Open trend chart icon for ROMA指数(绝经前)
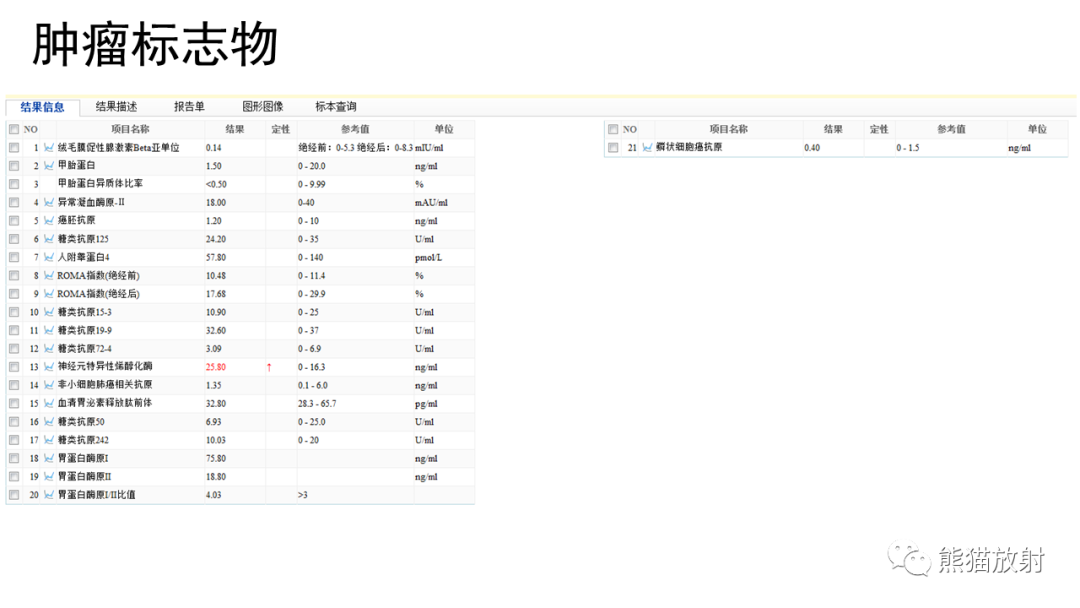This screenshot has width=1080, height=608. tap(49, 275)
